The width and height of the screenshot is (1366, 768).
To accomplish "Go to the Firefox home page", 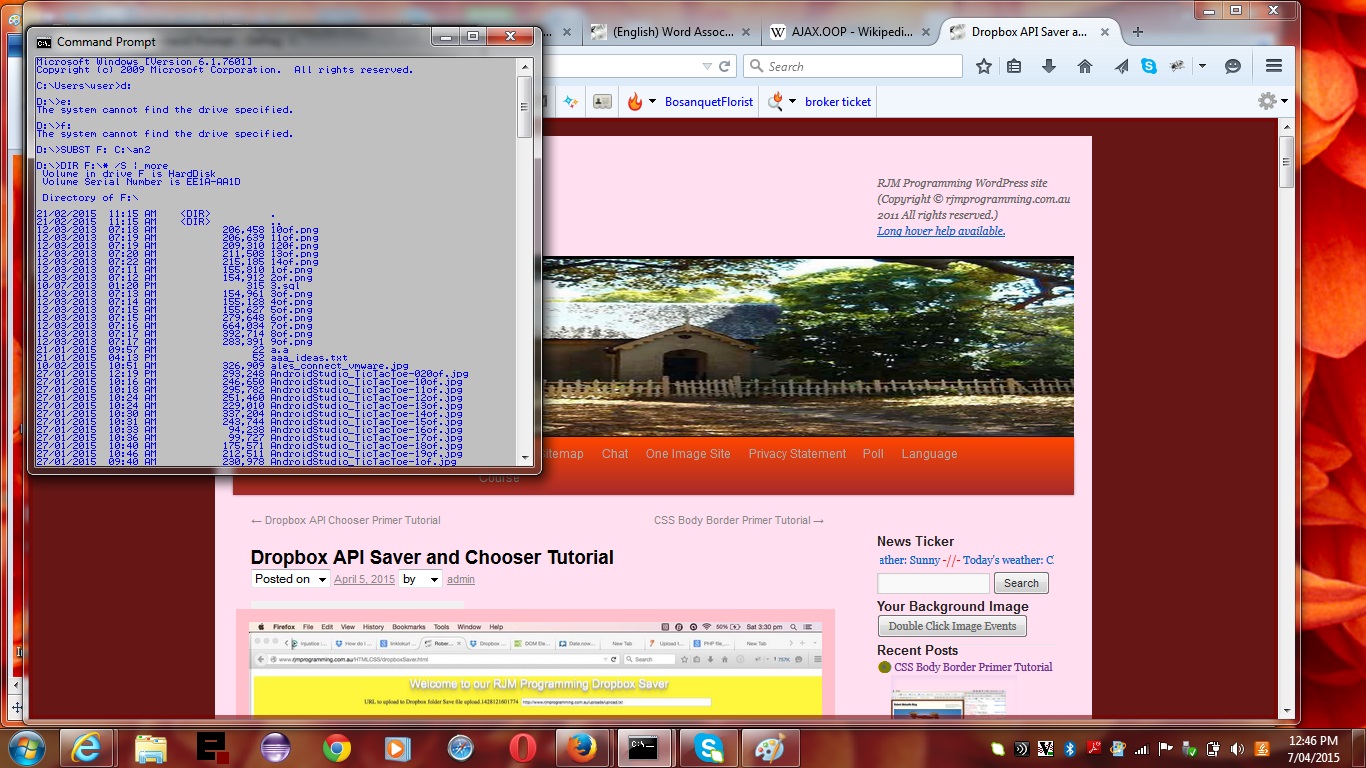I will coord(1085,66).
